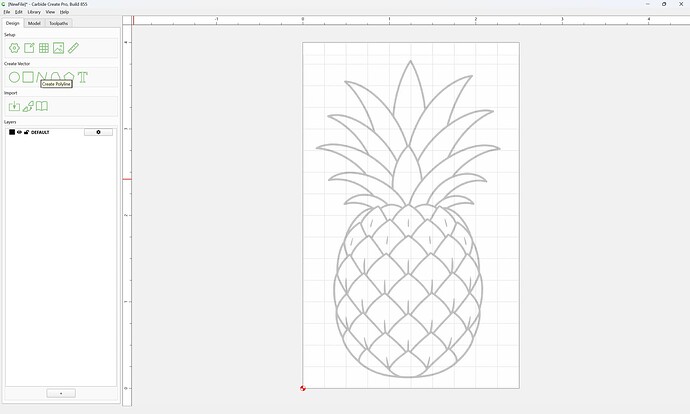Click the resize document icon
Image resolution: width=690 pixels, height=414 pixels.
(x=29, y=48)
